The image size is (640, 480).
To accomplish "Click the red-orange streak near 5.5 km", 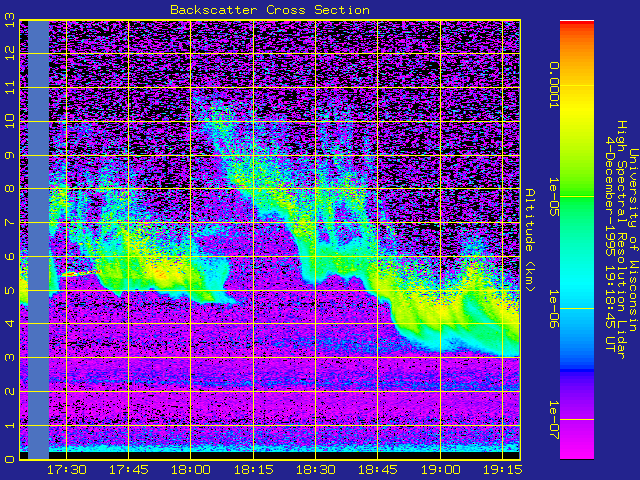I will click(81, 273).
